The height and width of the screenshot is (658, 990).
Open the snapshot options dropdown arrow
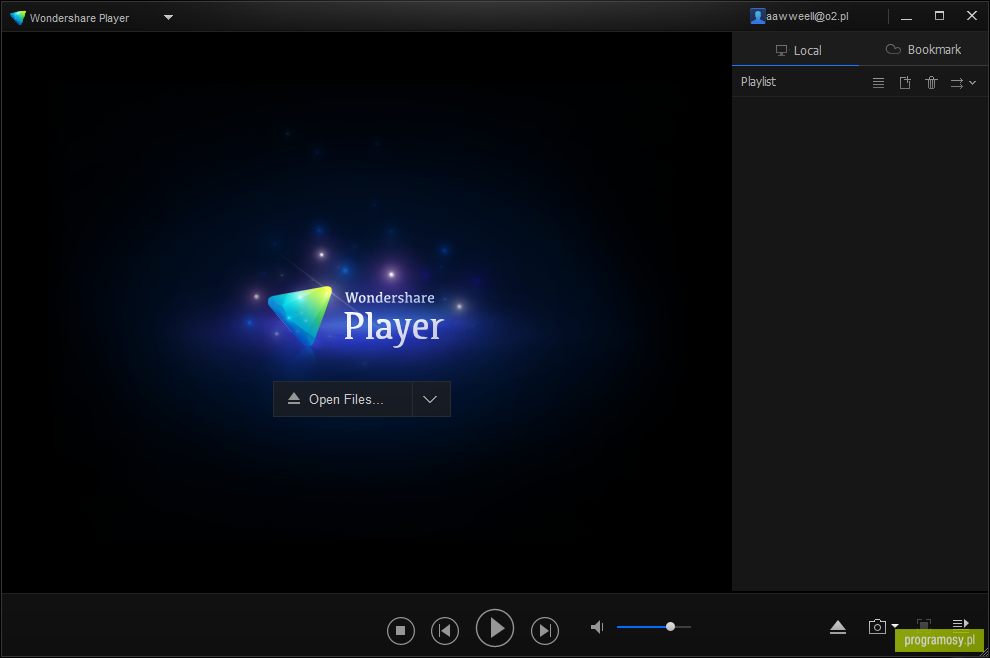pos(895,626)
